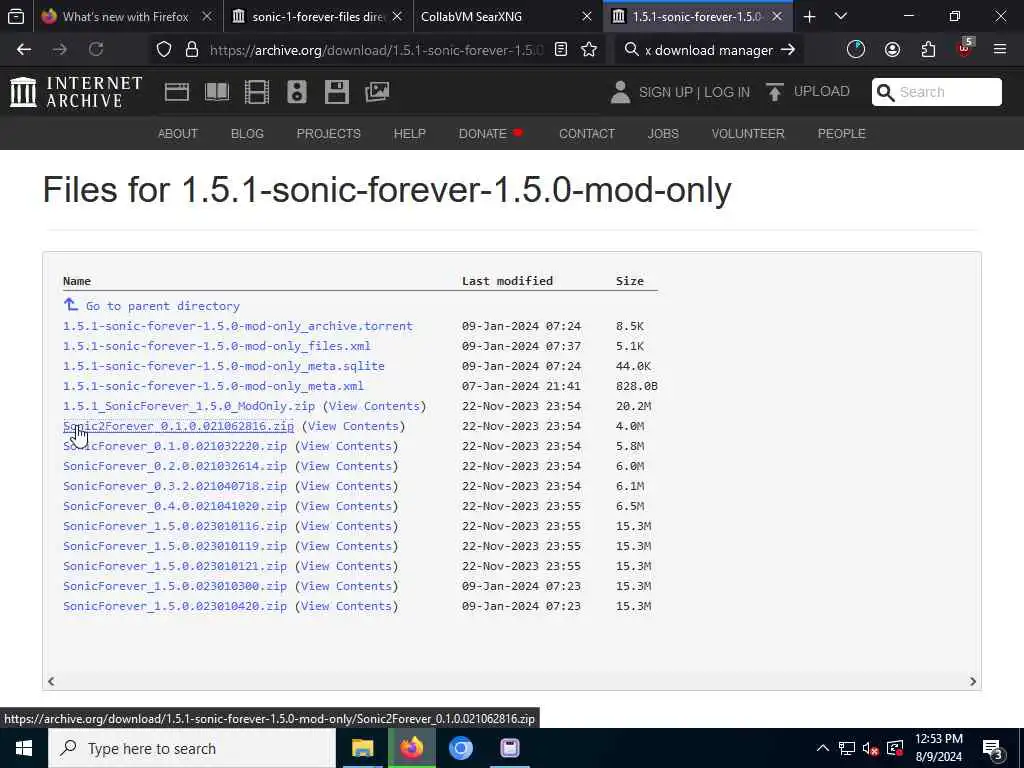Click the taskbar clock showing 12:53 PM

click(938, 748)
